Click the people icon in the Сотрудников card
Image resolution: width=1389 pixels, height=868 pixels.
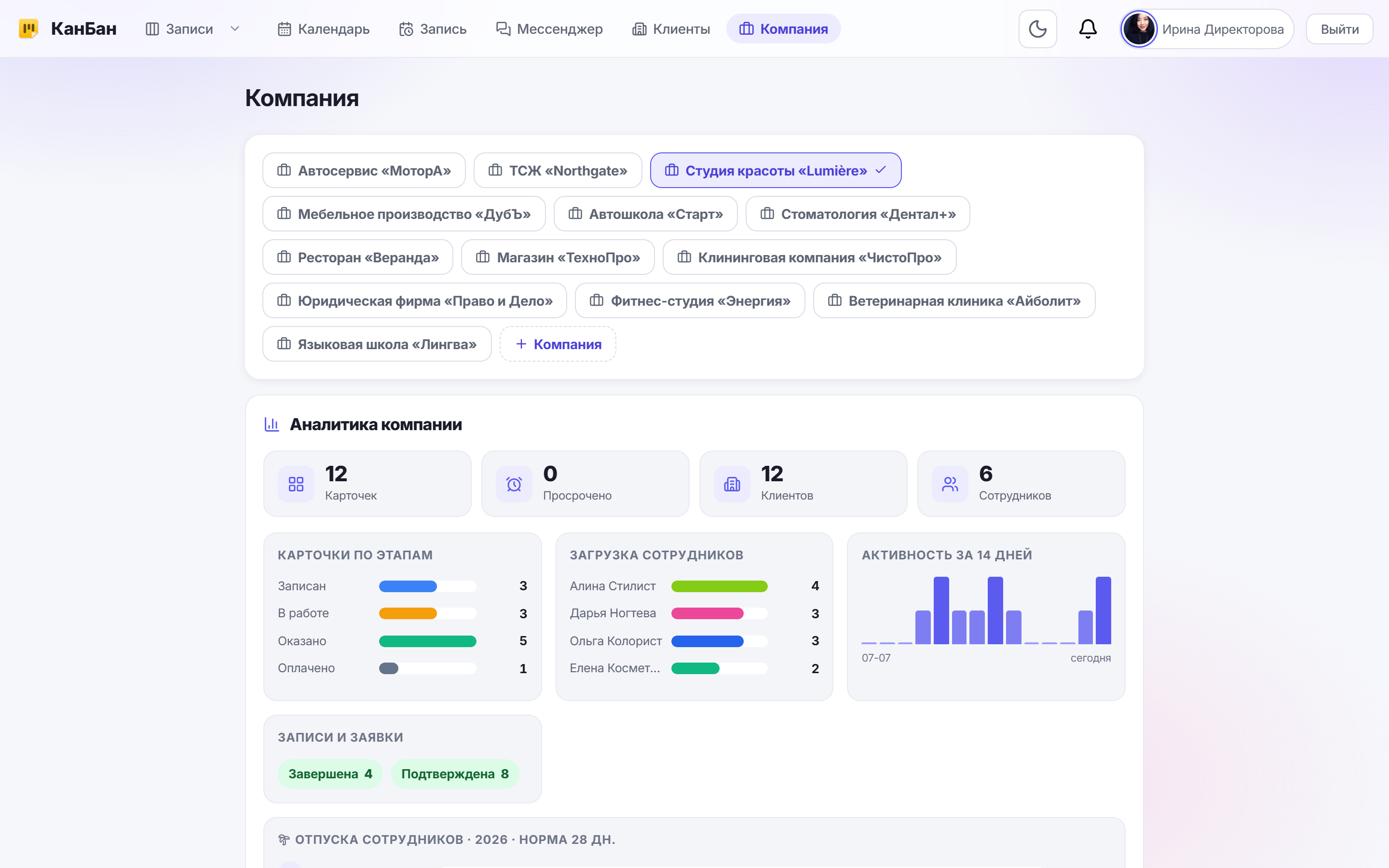[x=950, y=484]
